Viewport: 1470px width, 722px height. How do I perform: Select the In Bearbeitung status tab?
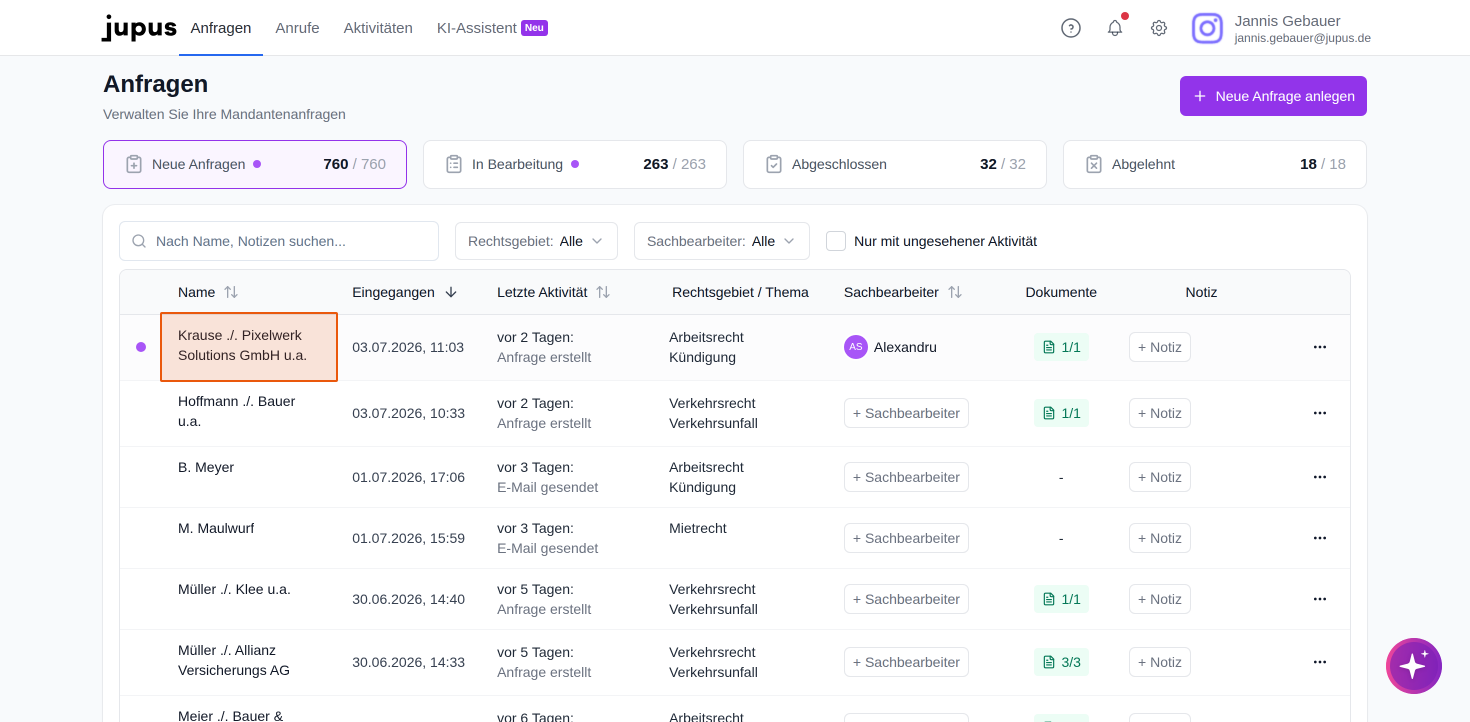pyautogui.click(x=575, y=164)
